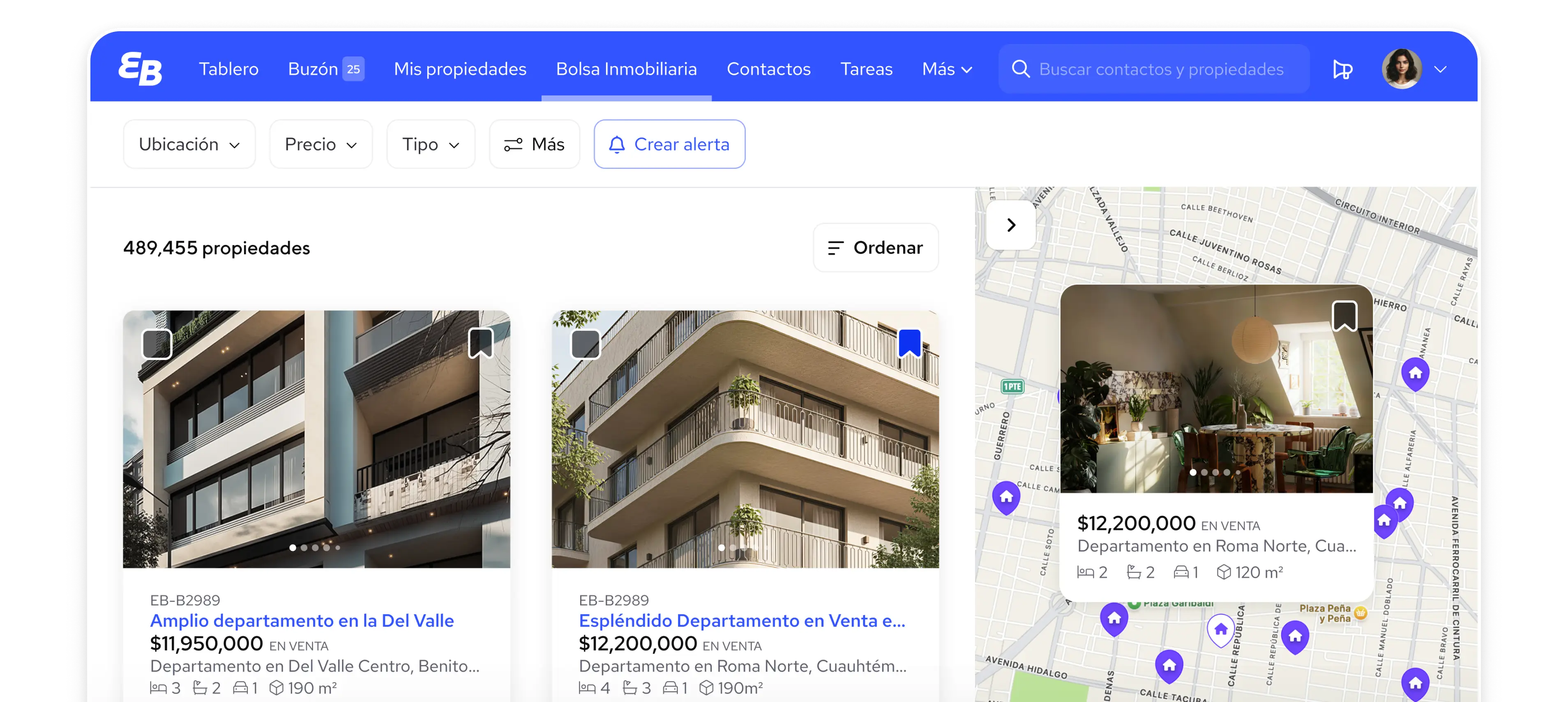Select checkbox on Del Valle listing photo
Viewport: 1568px width, 702px height.
point(157,344)
